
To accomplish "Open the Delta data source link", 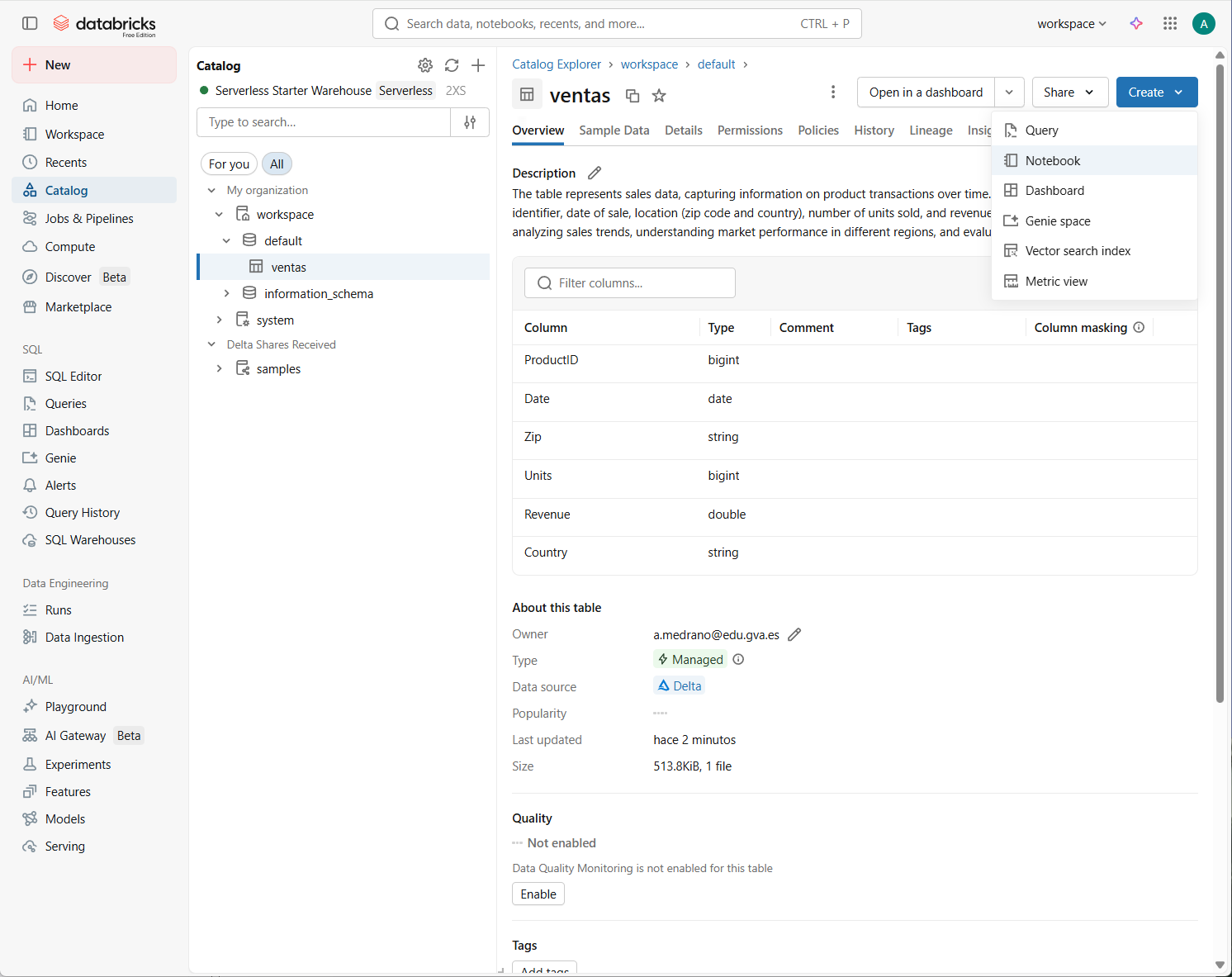I will tap(679, 685).
